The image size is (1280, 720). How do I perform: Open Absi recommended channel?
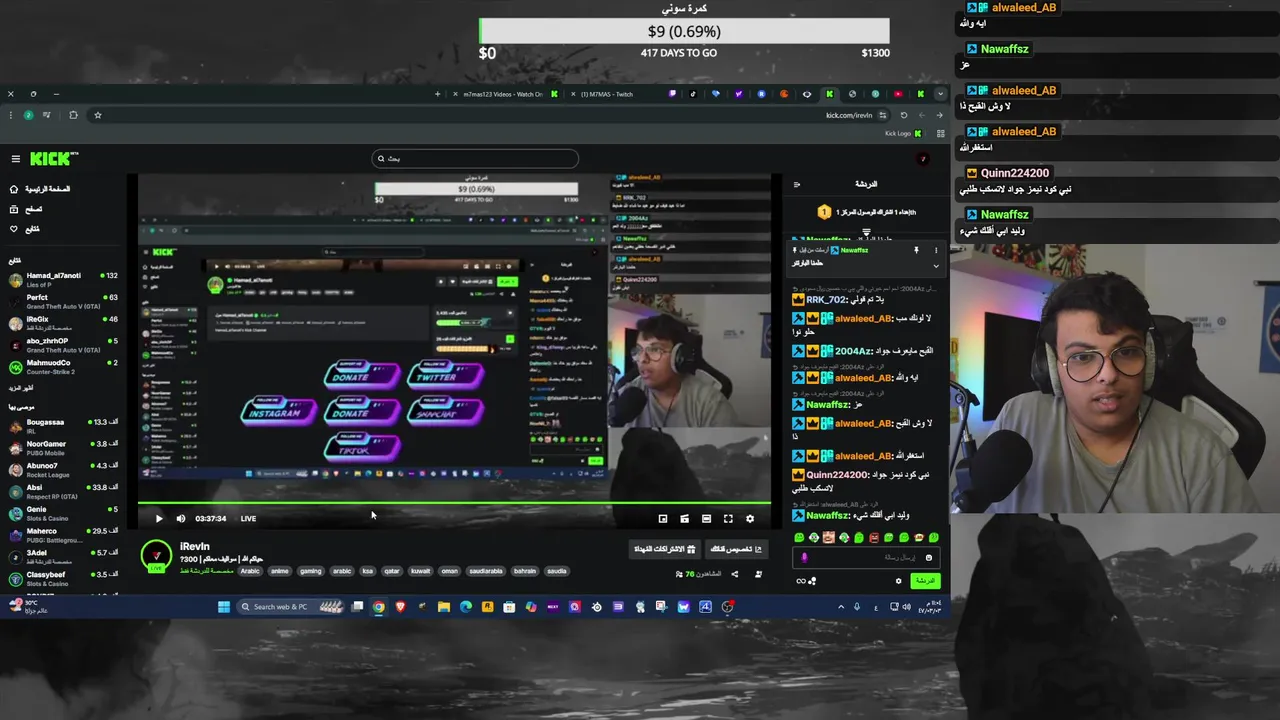[64, 491]
